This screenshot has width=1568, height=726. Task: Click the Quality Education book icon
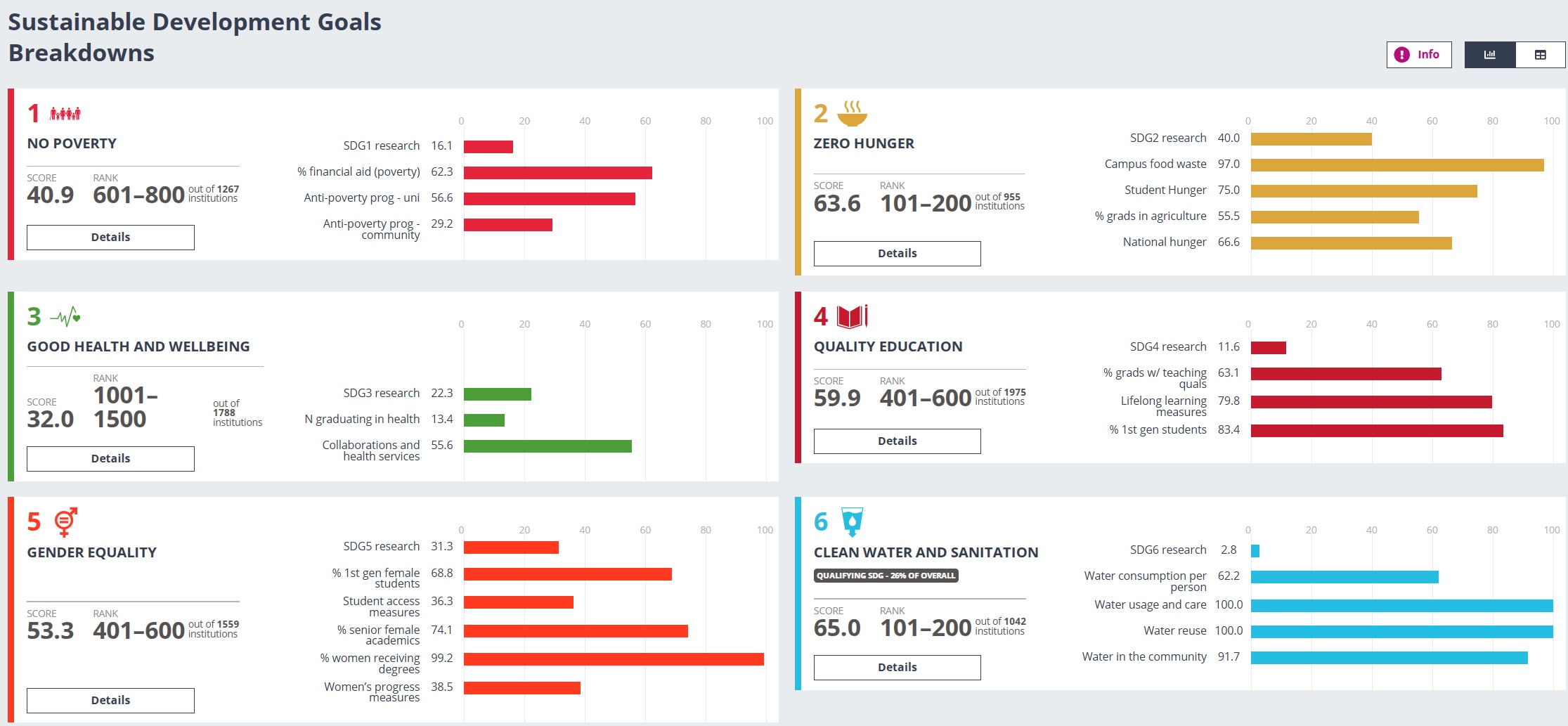tap(852, 317)
